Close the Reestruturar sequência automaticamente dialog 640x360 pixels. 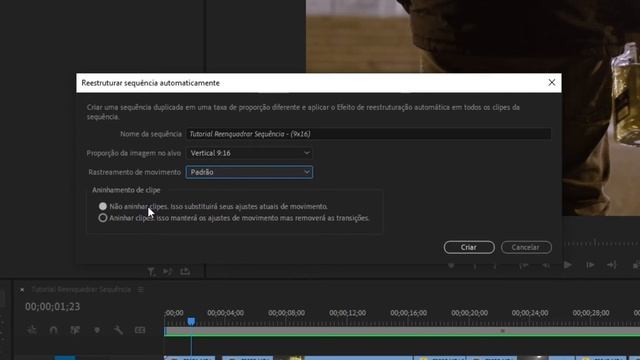point(551,83)
